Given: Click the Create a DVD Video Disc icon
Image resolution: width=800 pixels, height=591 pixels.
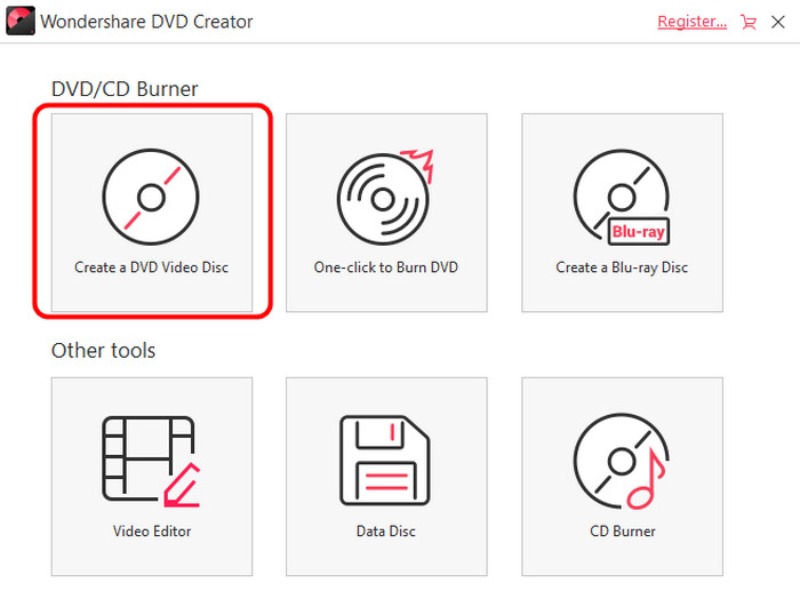Looking at the screenshot, I should (151, 197).
